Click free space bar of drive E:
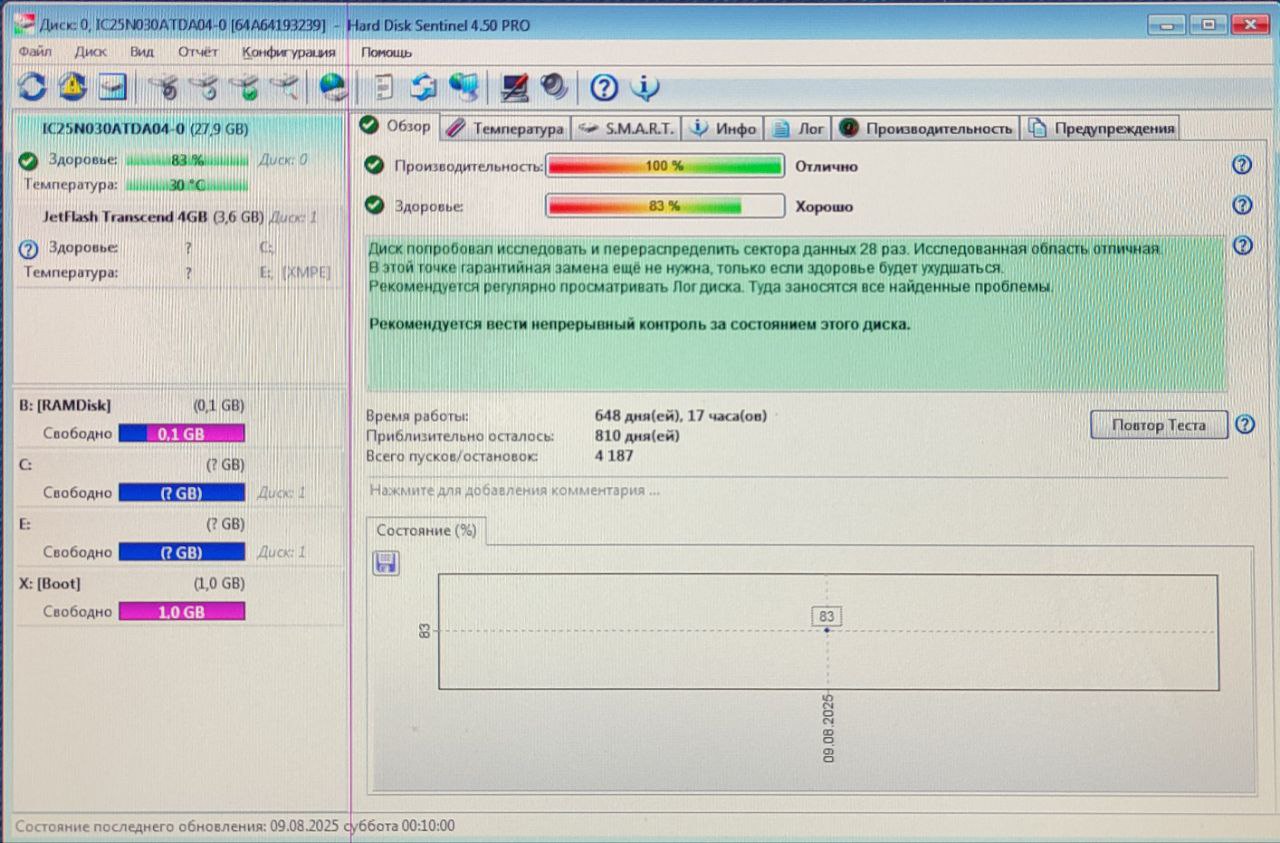The image size is (1280, 843). coord(181,553)
